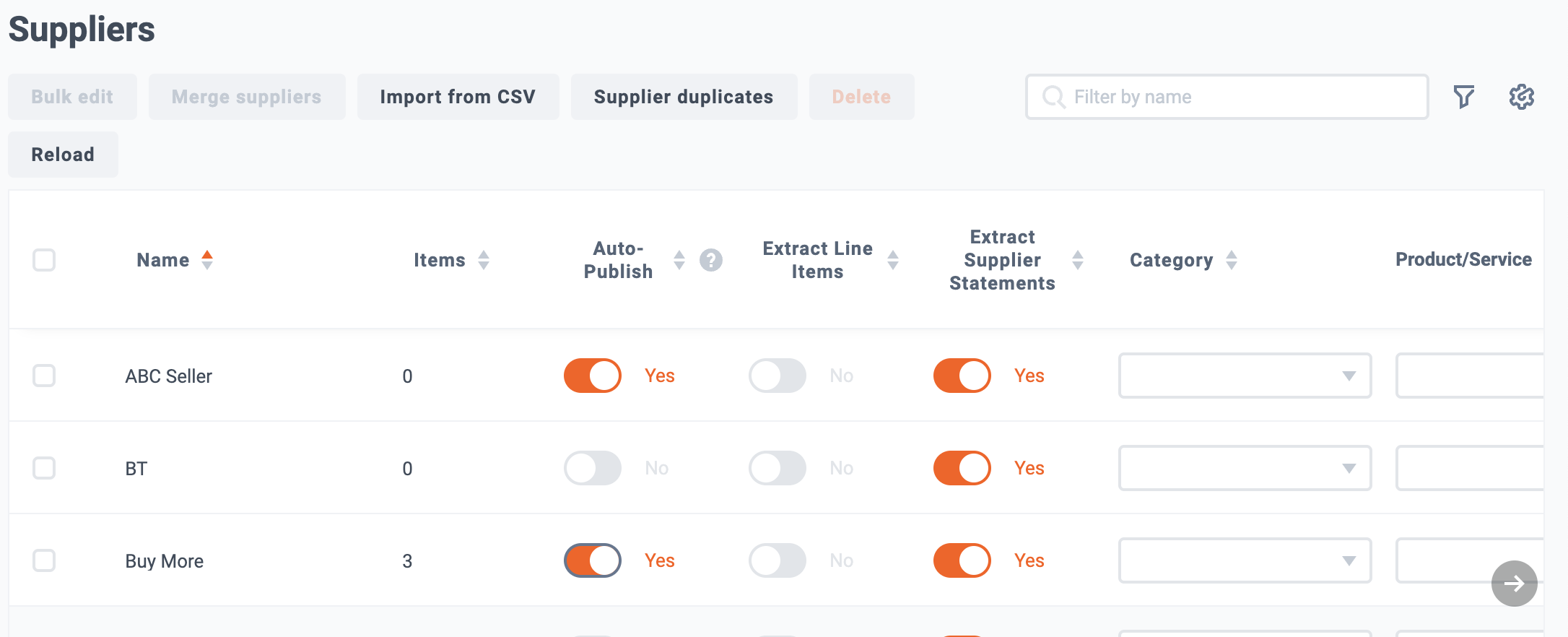Image resolution: width=1568 pixels, height=637 pixels.
Task: Enable Extract Line Items for BT
Action: (778, 468)
